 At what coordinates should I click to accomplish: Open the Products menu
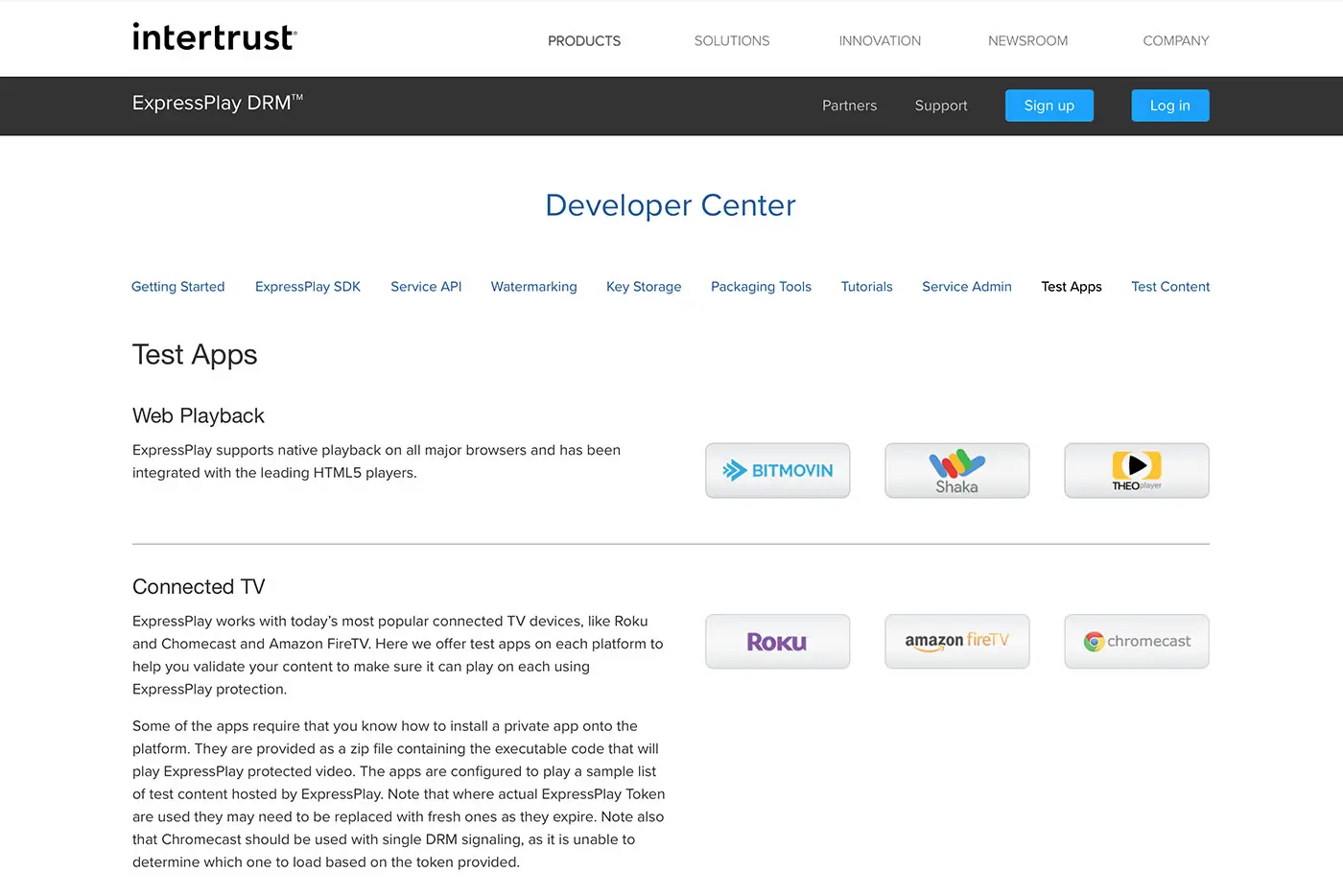584,41
